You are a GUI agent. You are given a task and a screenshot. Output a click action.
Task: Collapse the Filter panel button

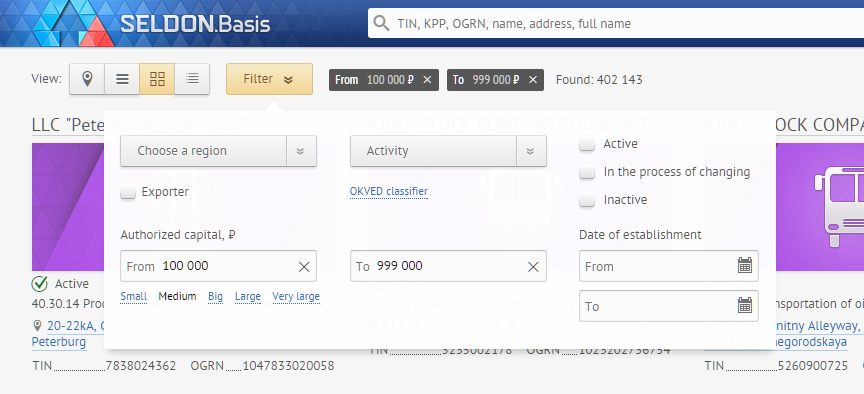(x=269, y=79)
